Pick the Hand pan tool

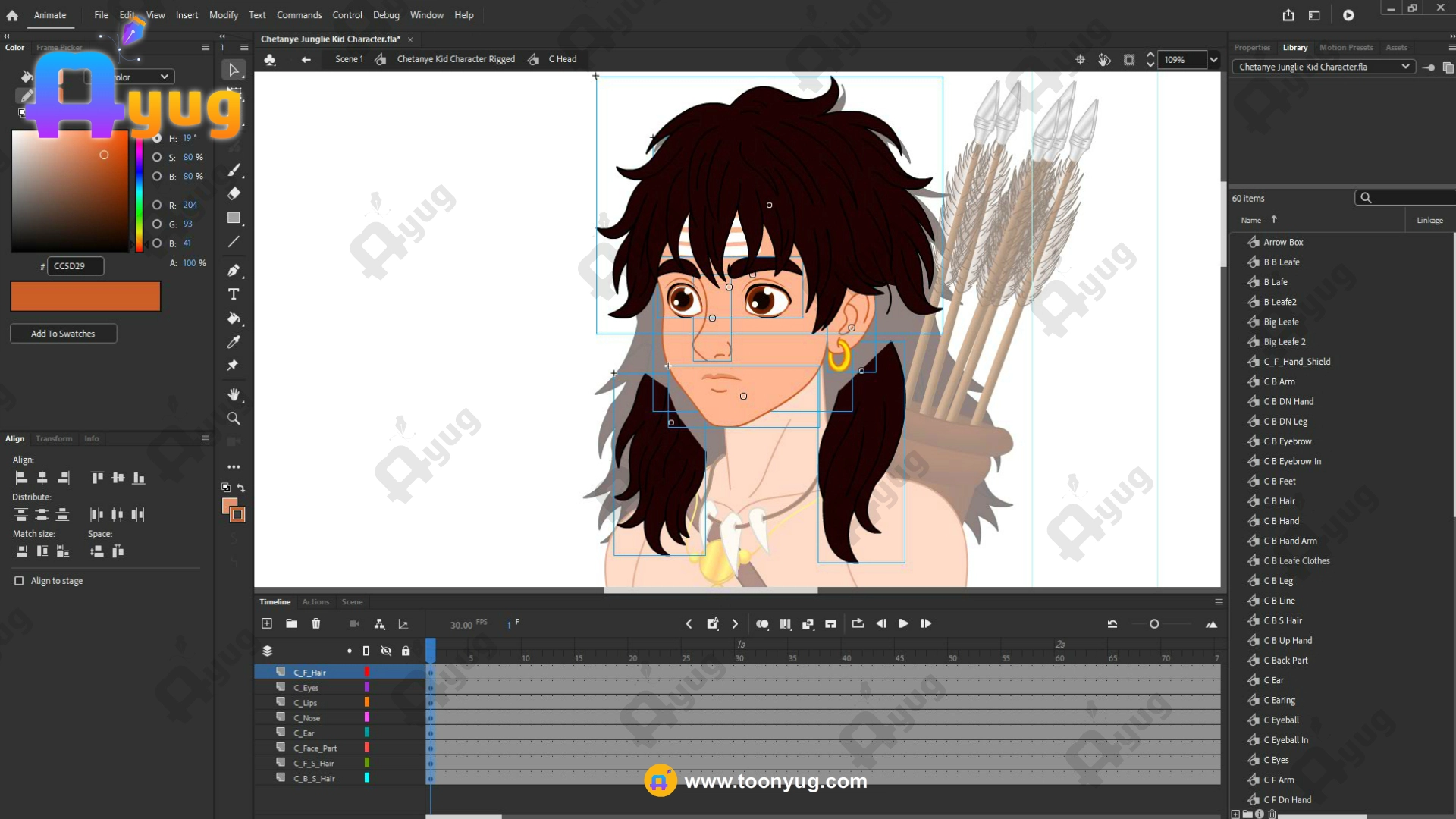click(234, 394)
